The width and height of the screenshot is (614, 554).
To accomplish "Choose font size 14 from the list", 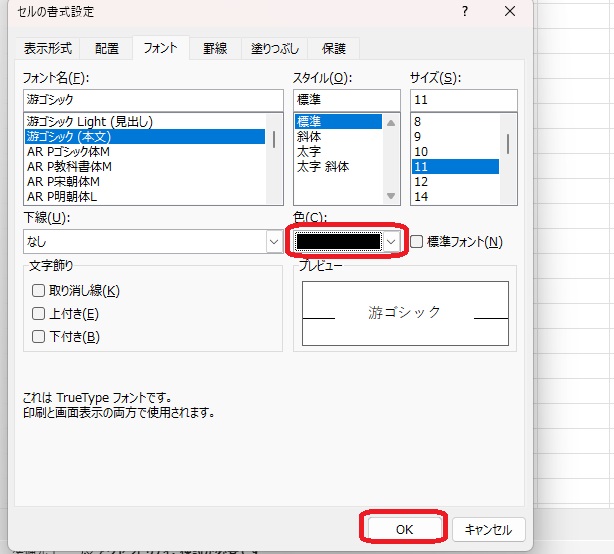I will [421, 198].
